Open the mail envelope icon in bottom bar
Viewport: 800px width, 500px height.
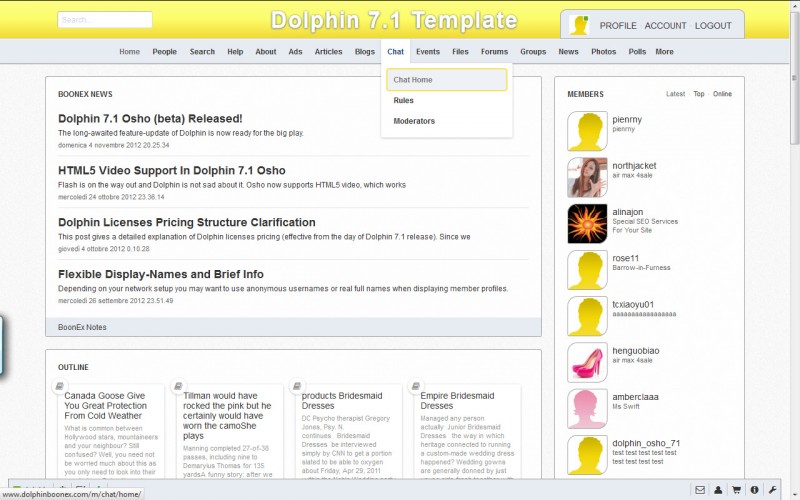[700, 490]
